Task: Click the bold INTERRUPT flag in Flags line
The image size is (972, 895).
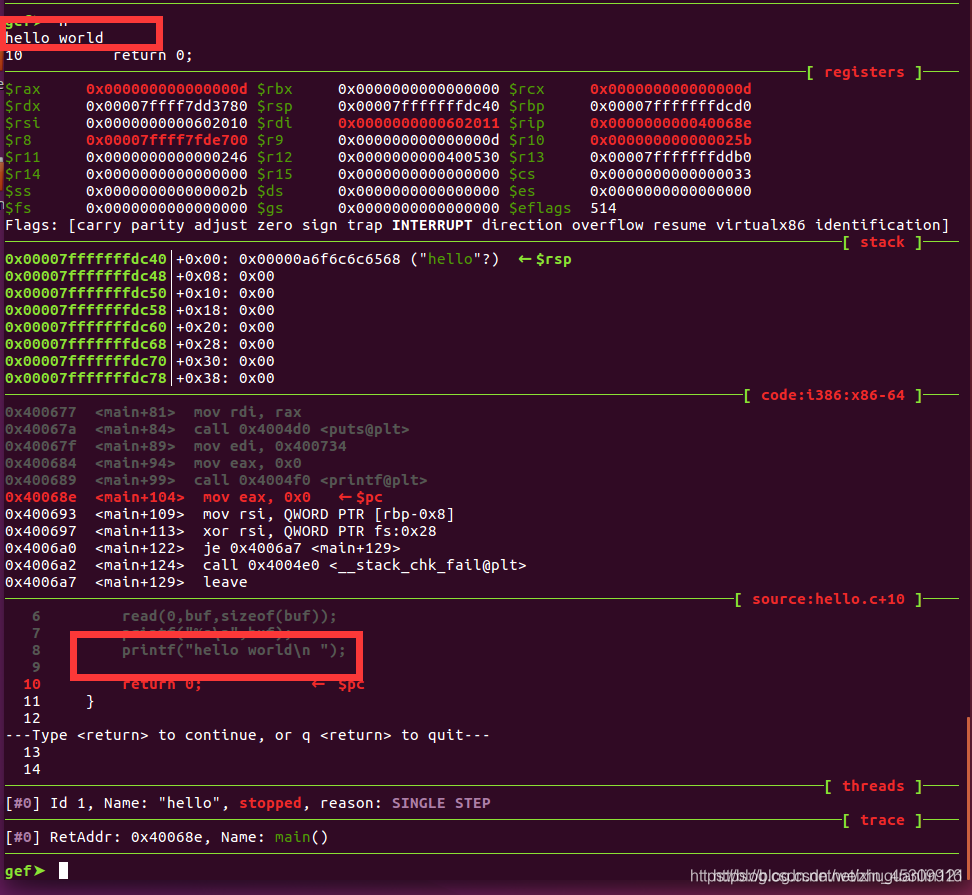Action: pyautogui.click(x=432, y=225)
